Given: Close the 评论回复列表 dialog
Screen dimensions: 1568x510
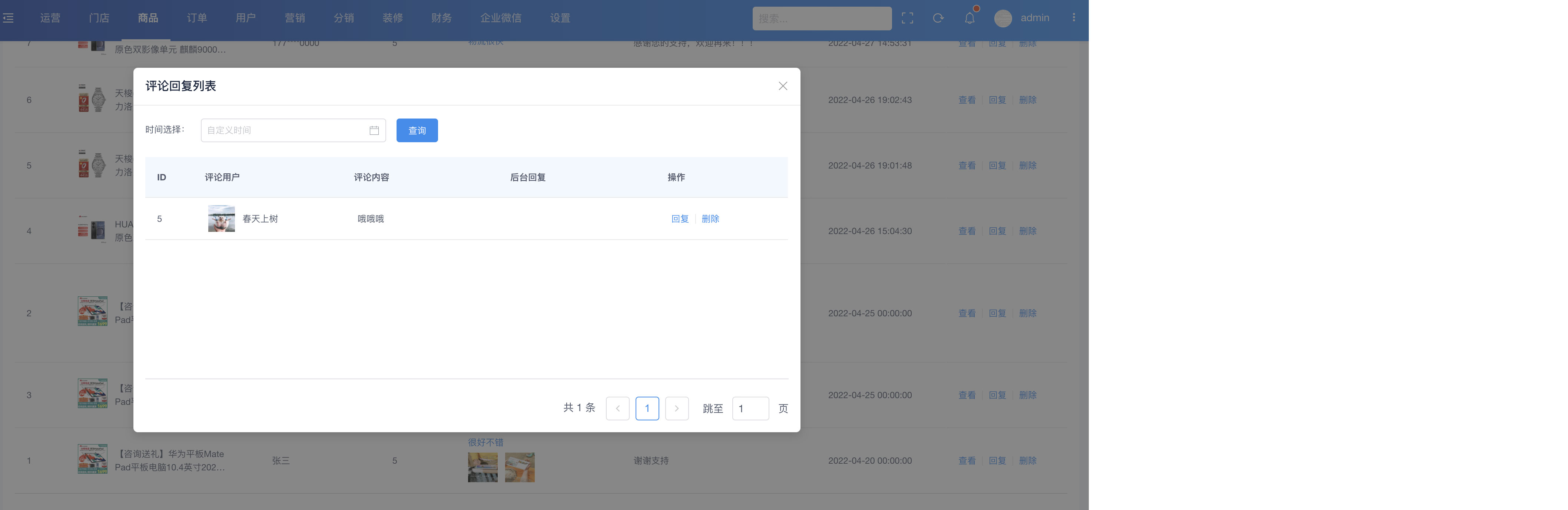Looking at the screenshot, I should click(783, 86).
